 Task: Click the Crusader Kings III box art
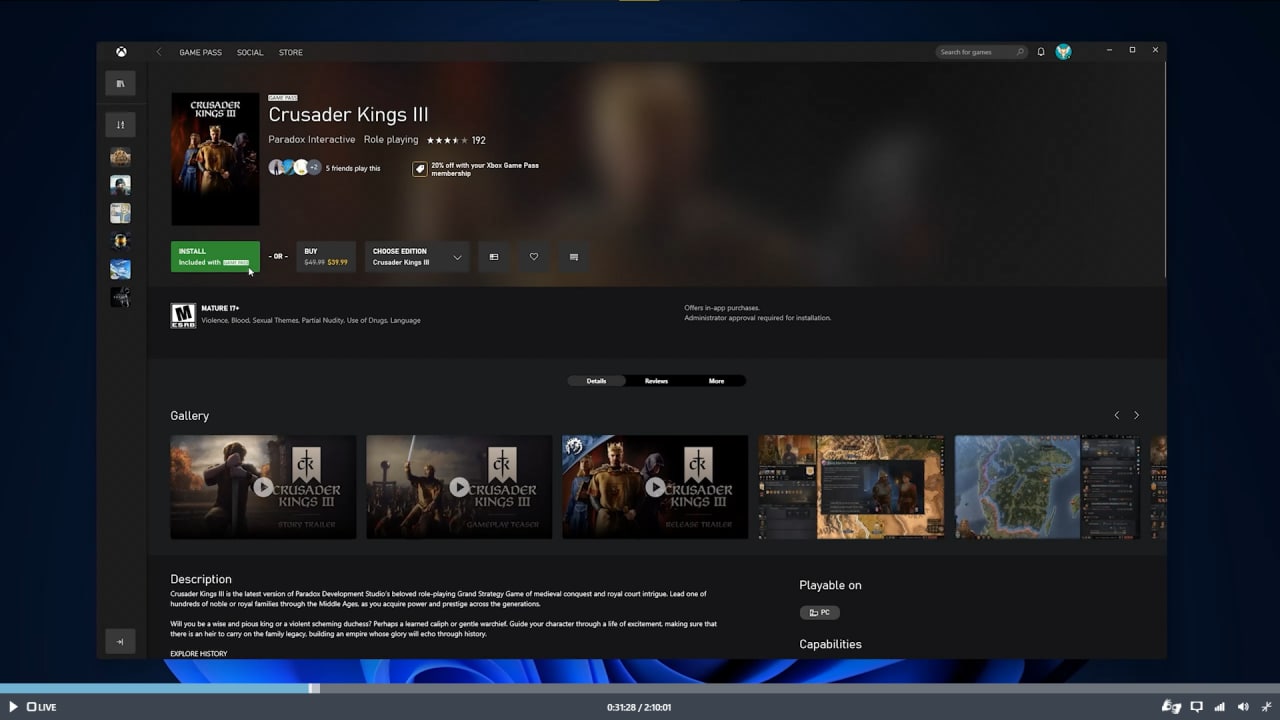pyautogui.click(x=215, y=159)
